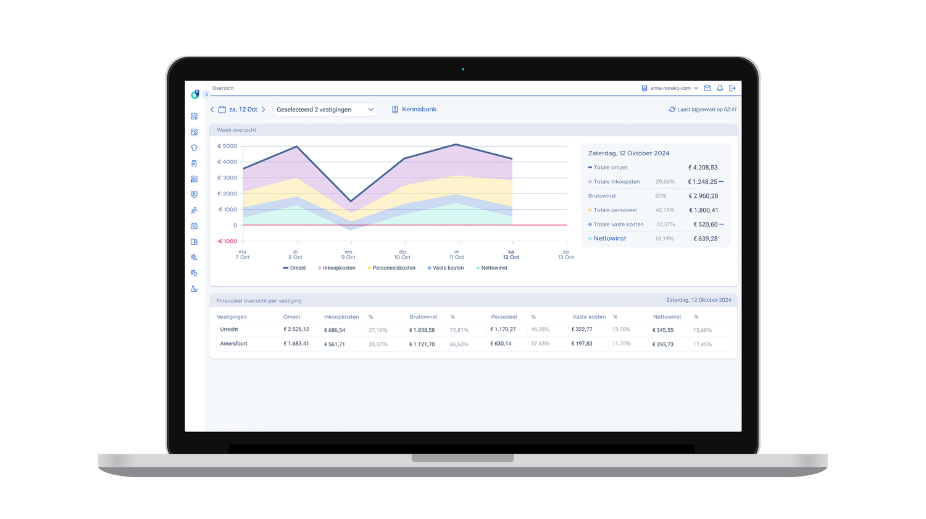
Task: Toggle Inkoopkosten series in chart legend
Action: [x=336, y=268]
